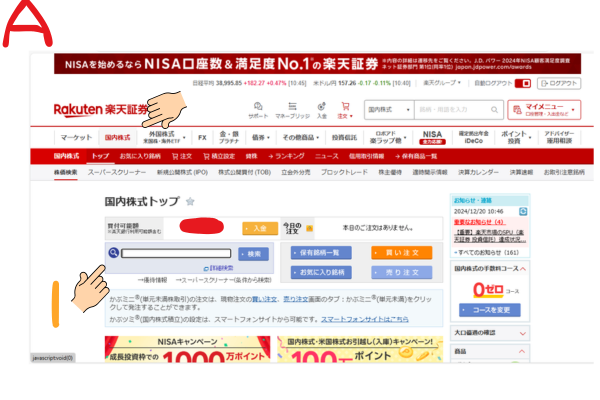This screenshot has height=400, width=600.
Task: Open the 投資信託 menu
Action: pos(344,137)
